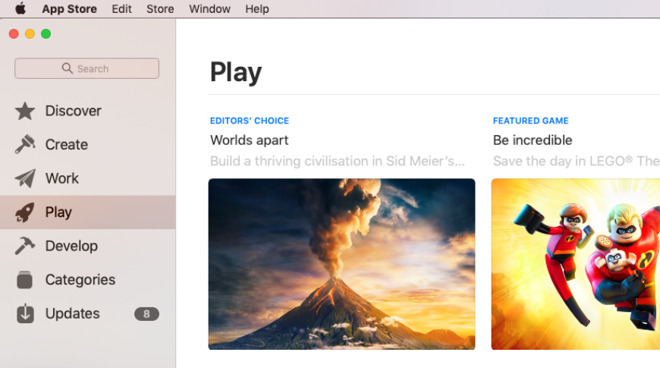Select the Develop hammer icon
The width and height of the screenshot is (660, 368).
[x=25, y=245]
